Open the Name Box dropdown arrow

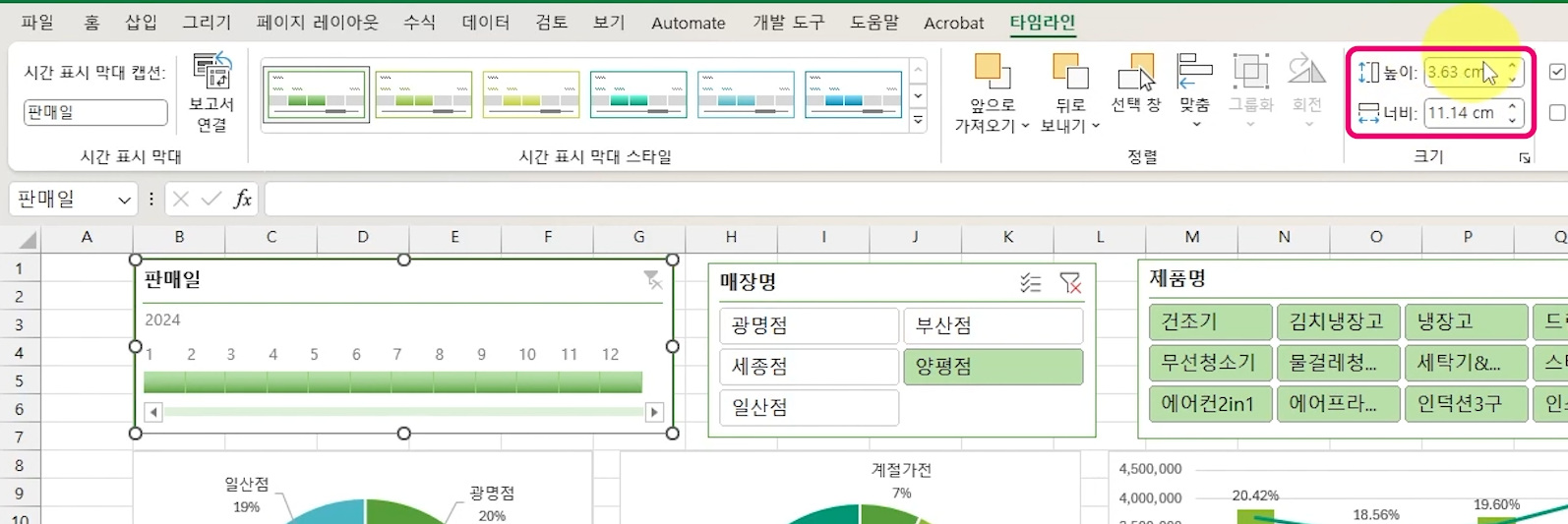124,200
